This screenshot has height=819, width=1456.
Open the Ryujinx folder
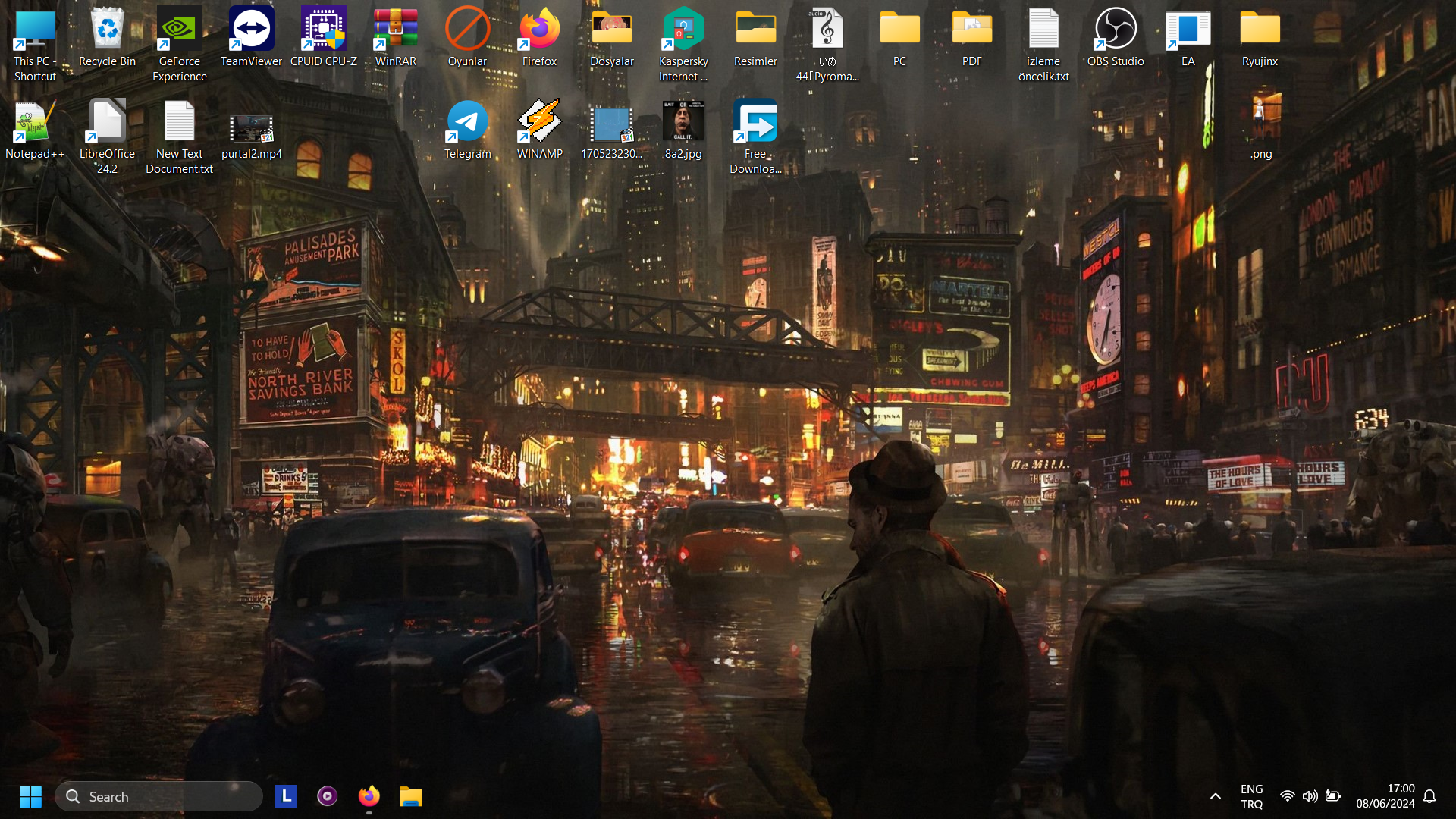pos(1260,38)
